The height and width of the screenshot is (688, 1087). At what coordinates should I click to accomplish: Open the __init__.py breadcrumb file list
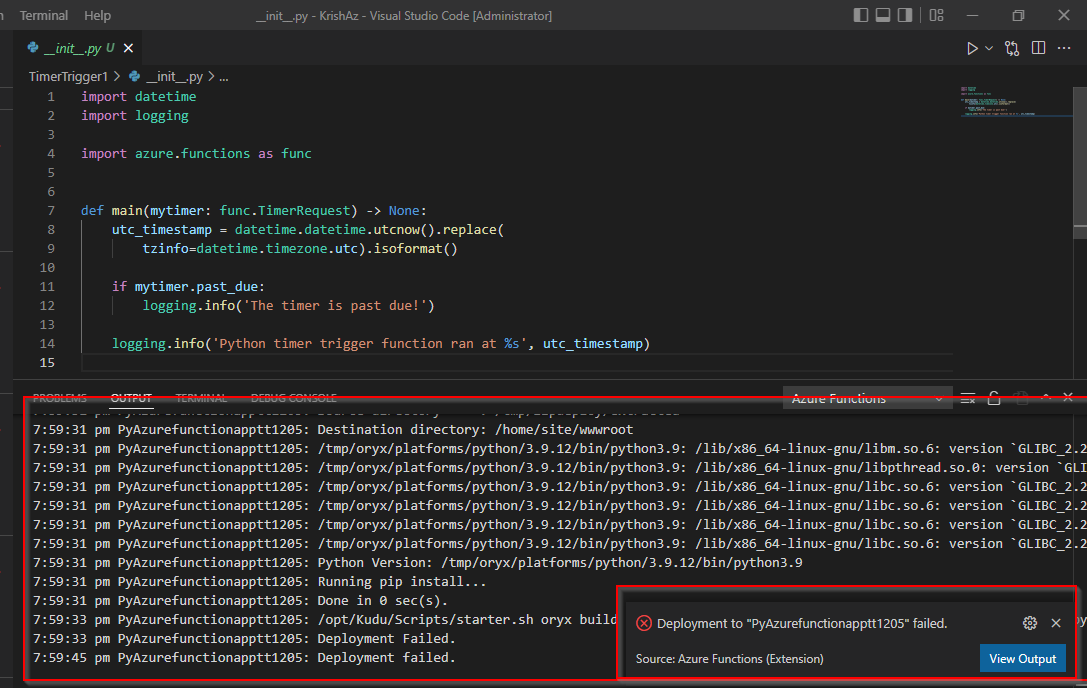[x=175, y=76]
